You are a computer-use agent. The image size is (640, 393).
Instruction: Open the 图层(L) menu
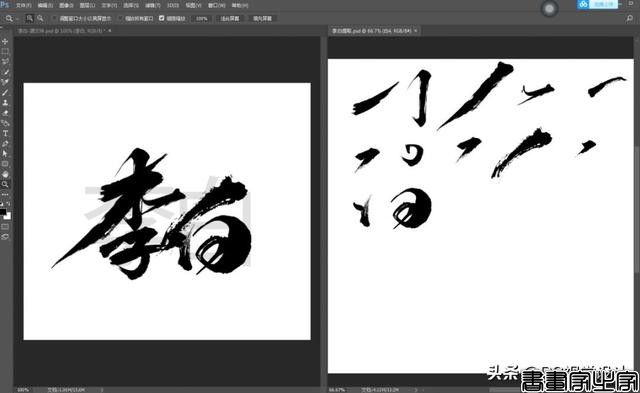(x=87, y=5)
